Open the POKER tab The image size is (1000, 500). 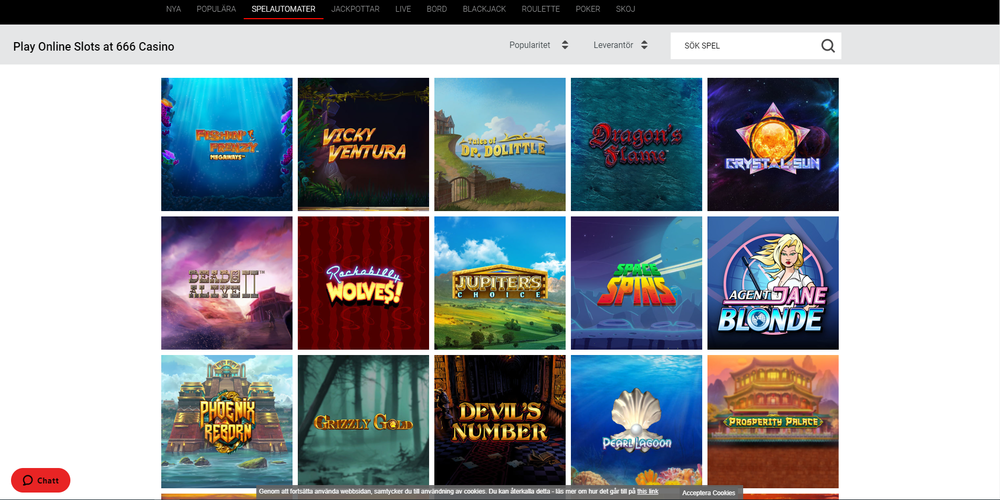click(587, 9)
